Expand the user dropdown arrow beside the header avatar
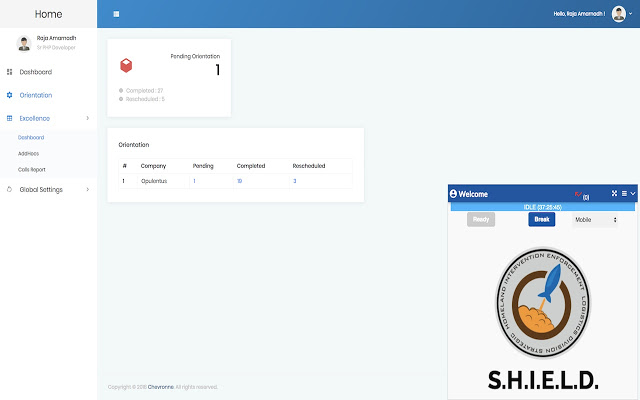 point(631,13)
